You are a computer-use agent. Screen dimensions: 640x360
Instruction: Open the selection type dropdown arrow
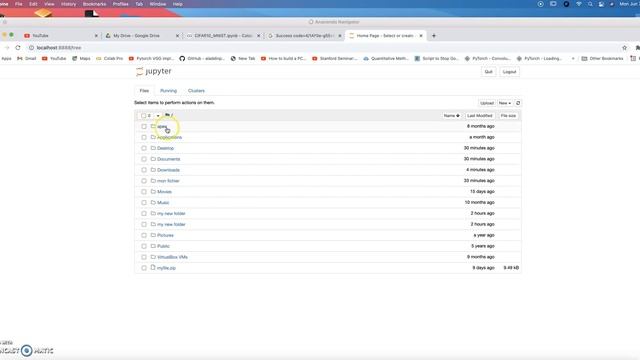[158, 116]
